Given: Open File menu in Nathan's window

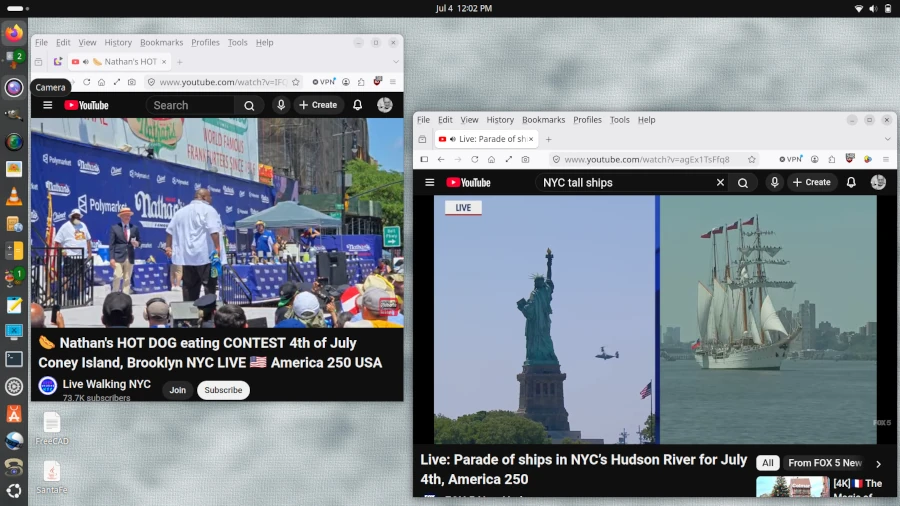Looking at the screenshot, I should pos(41,42).
